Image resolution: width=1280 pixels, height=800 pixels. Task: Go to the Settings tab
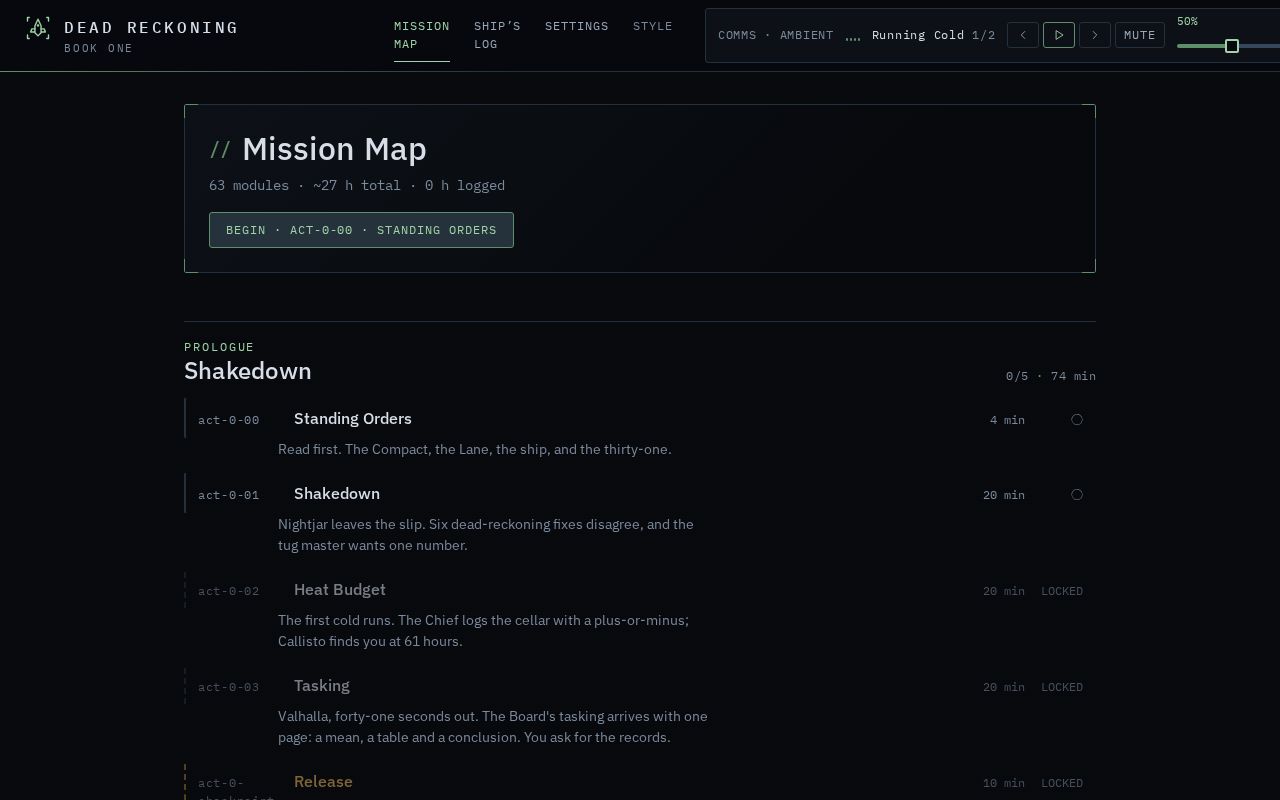click(x=577, y=26)
